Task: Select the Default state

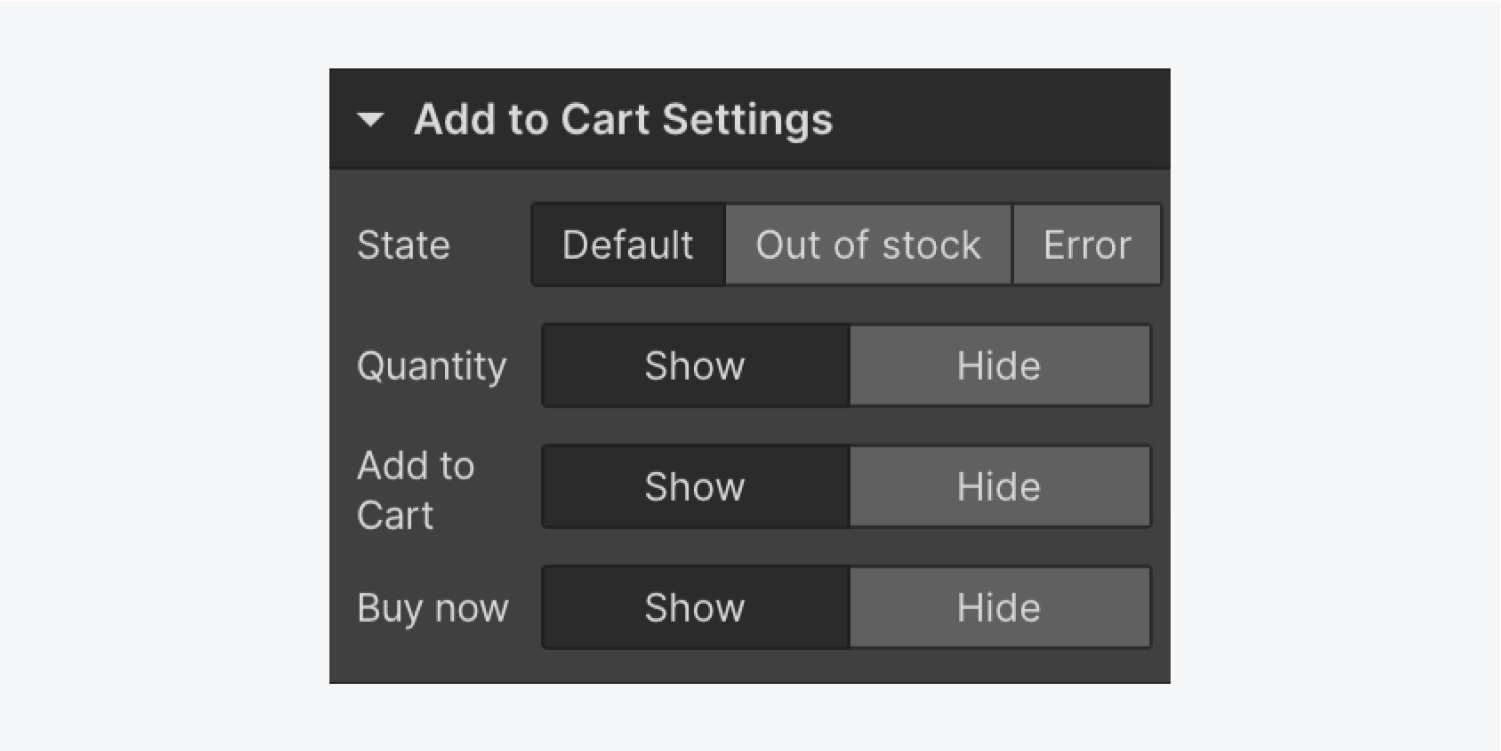Action: (628, 245)
